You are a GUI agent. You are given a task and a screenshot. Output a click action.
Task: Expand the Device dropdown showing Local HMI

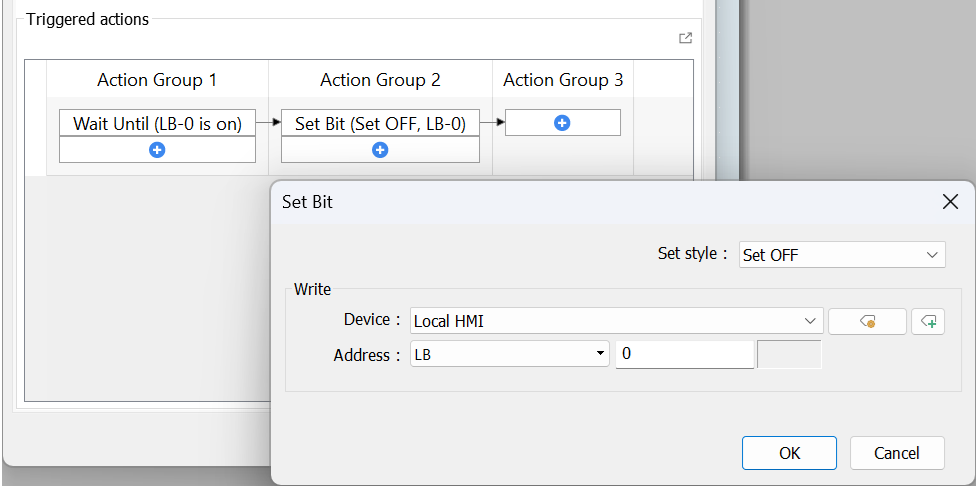point(617,322)
